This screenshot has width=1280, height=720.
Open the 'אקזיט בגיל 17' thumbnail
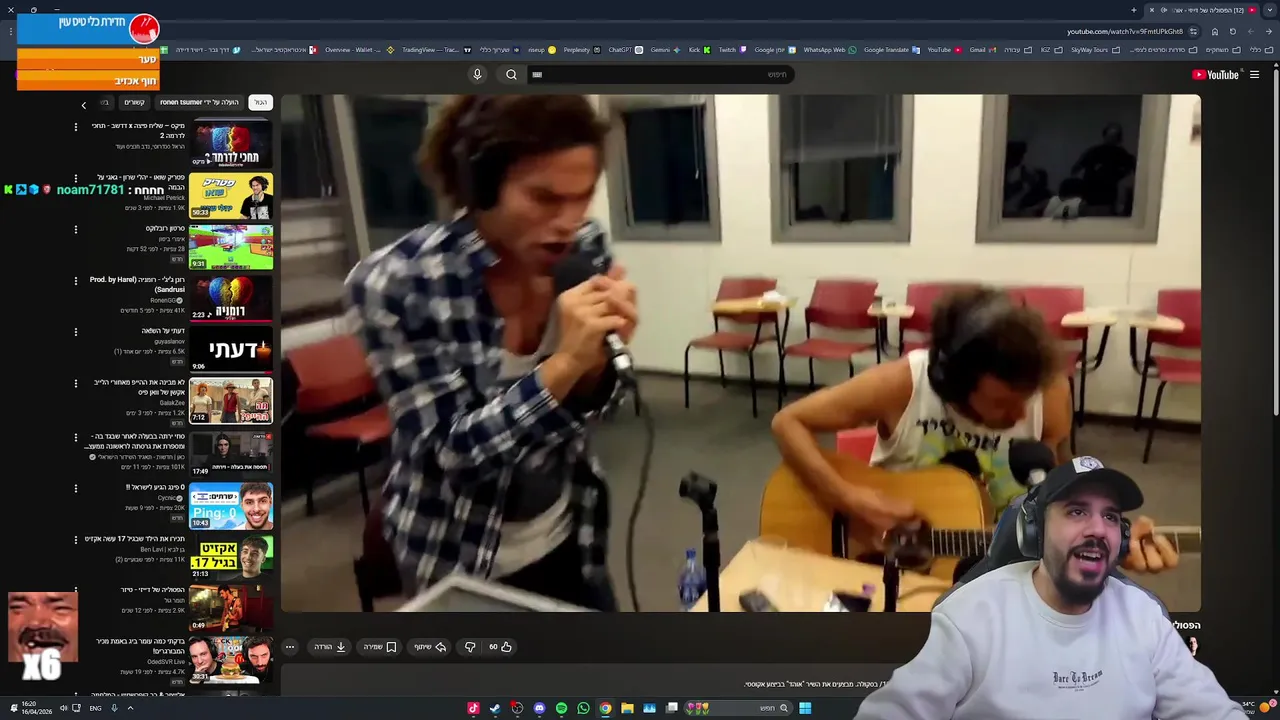coord(231,558)
